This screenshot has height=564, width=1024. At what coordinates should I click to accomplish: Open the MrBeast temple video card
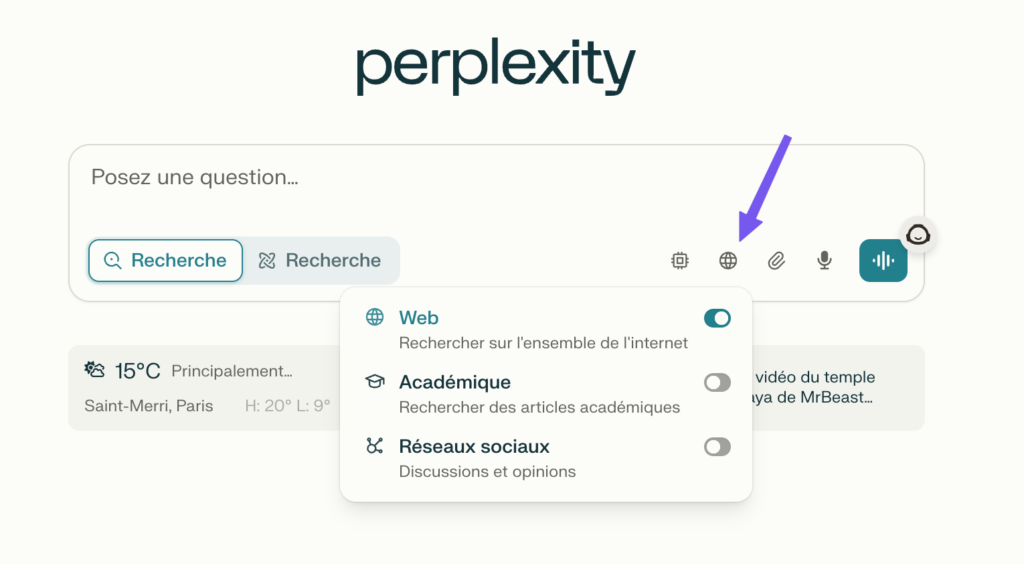(830, 387)
